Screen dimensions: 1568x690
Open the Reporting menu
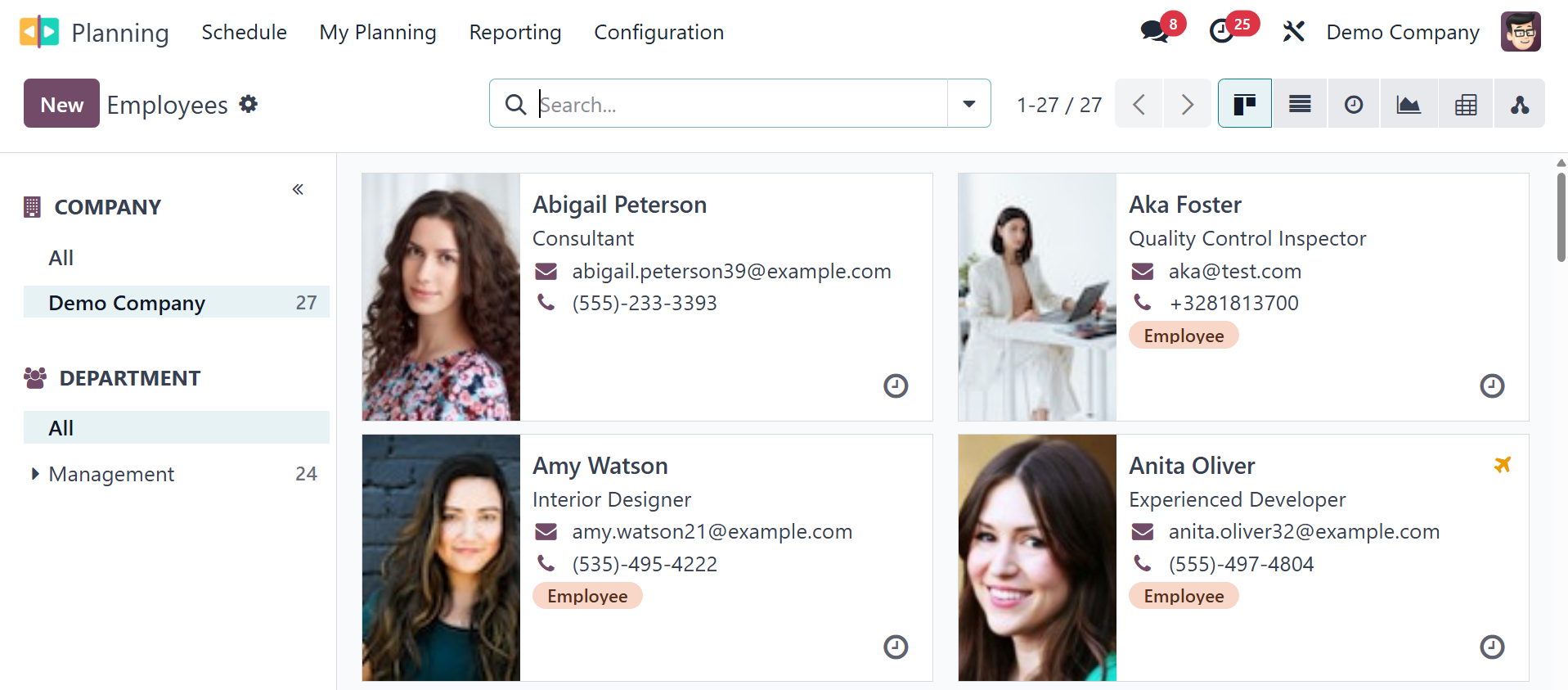coord(515,32)
